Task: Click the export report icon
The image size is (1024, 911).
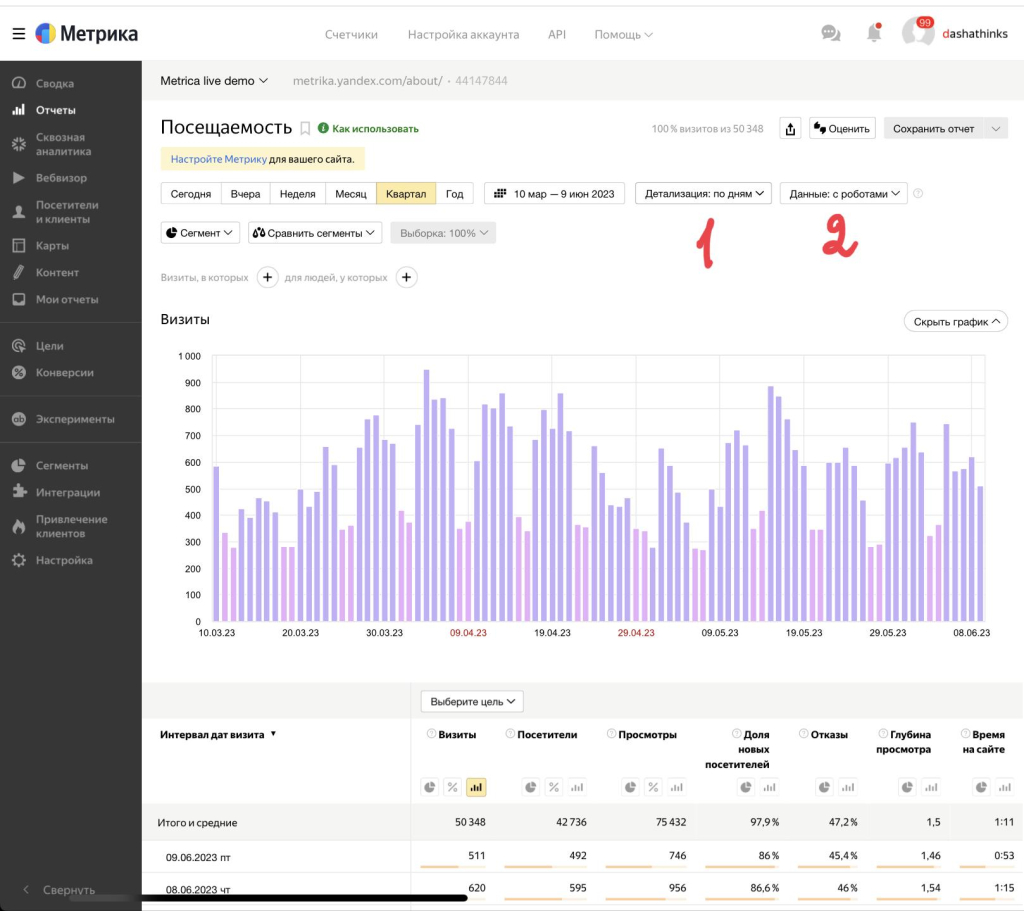Action: click(791, 129)
